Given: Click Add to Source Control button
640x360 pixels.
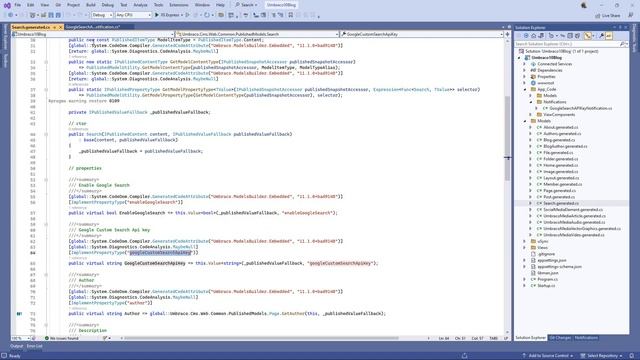Looking at the screenshot, I should pyautogui.click(x=547, y=356).
